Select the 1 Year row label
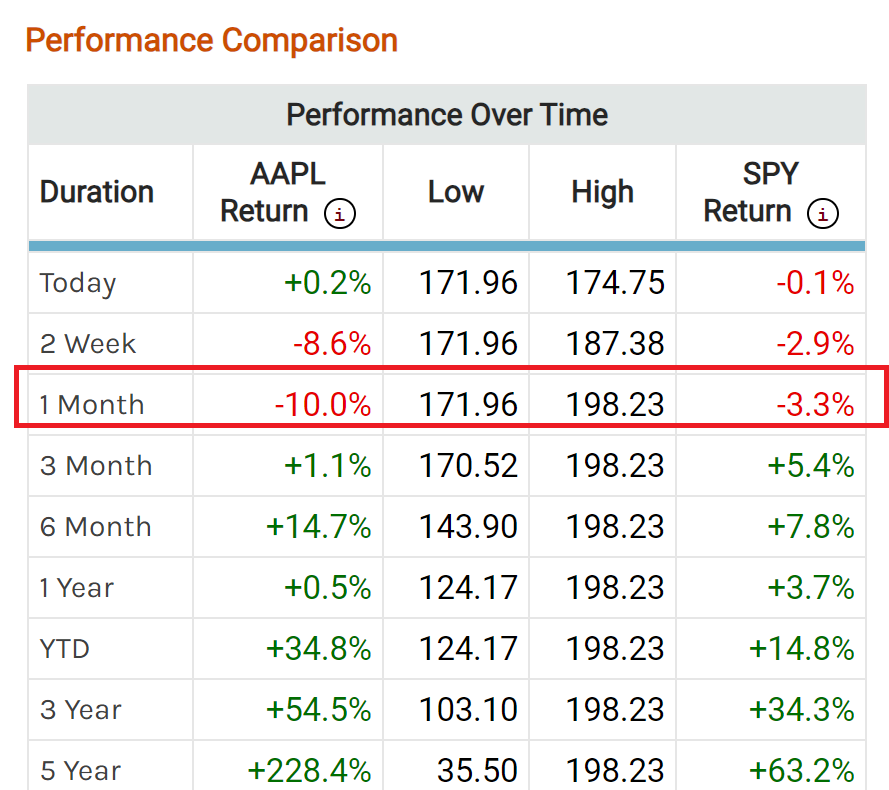889x790 pixels. [77, 588]
